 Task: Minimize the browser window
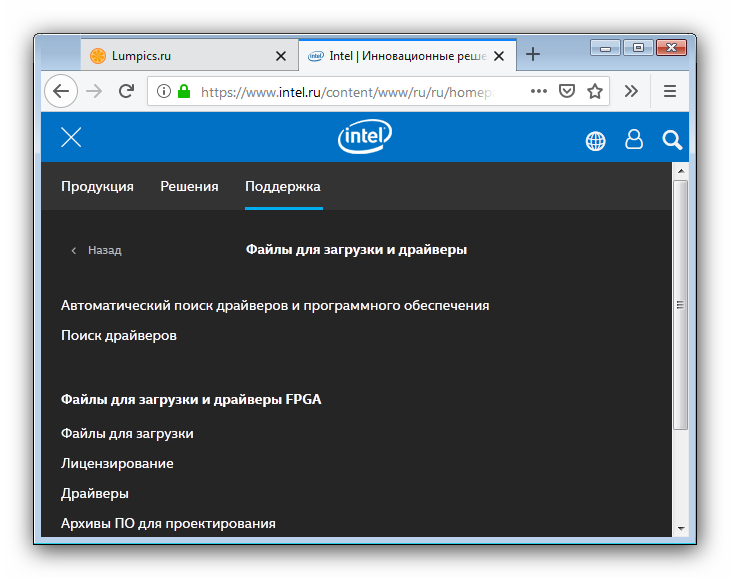pyautogui.click(x=605, y=47)
